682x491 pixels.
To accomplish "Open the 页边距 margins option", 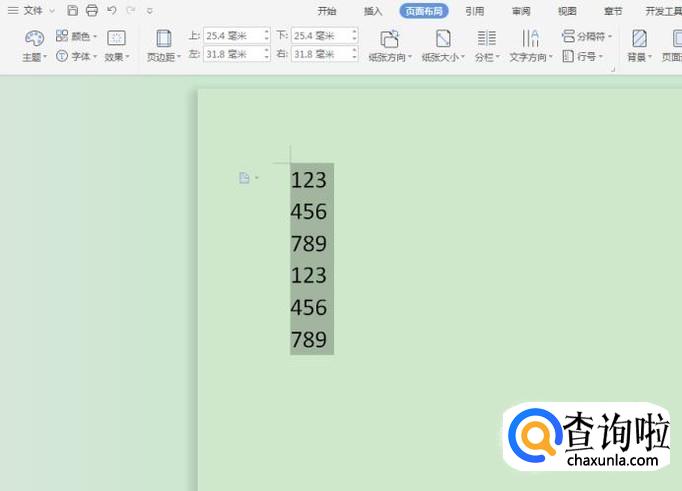I will click(164, 46).
